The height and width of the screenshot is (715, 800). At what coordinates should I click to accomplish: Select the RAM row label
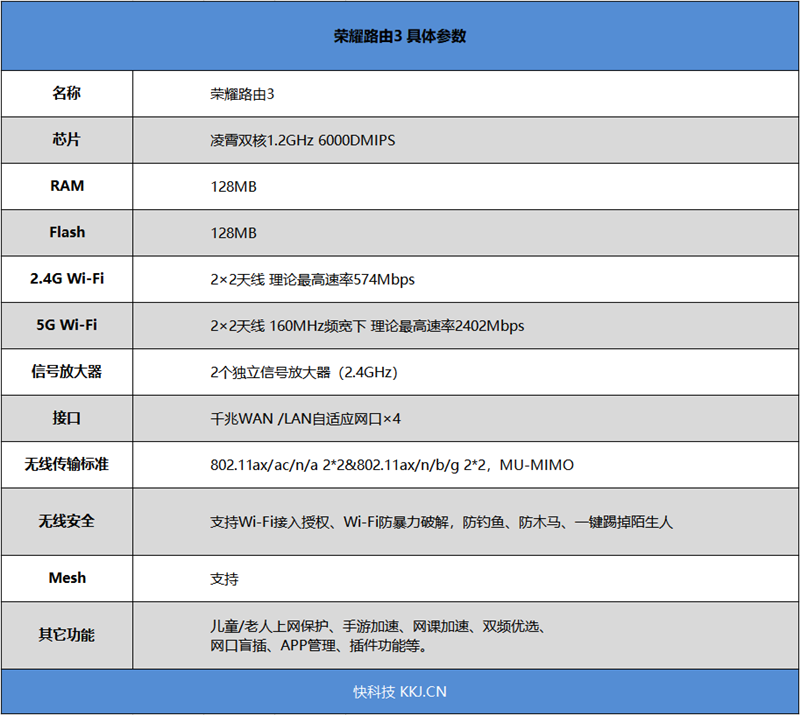[67, 186]
